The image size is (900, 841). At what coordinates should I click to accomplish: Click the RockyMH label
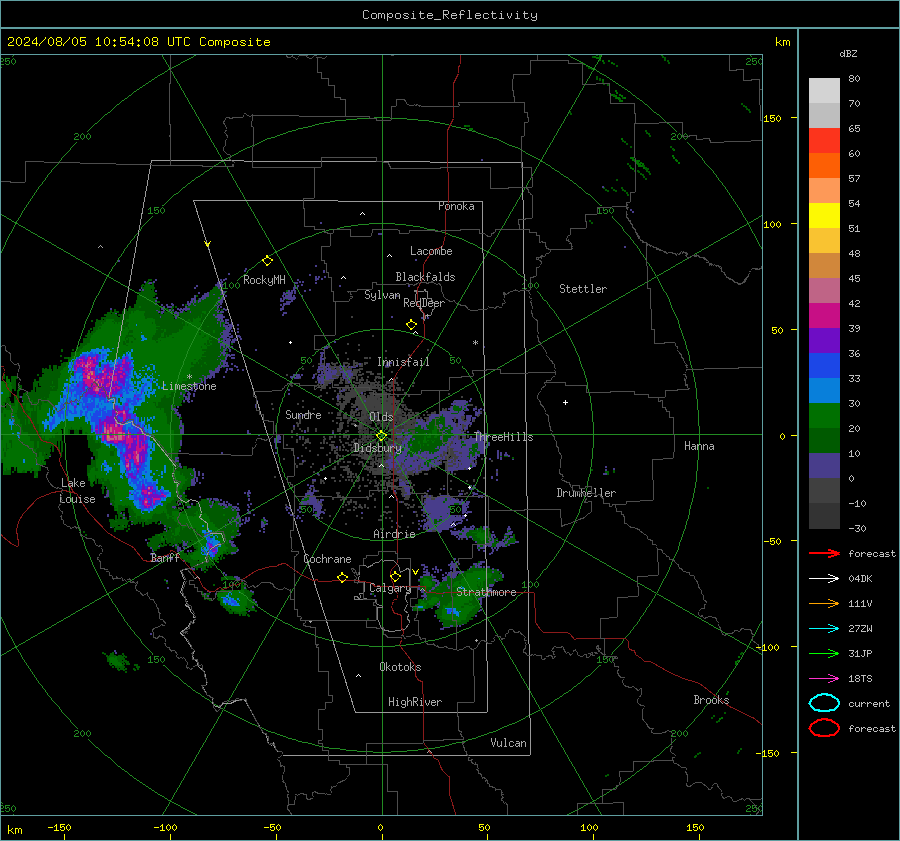pos(264,280)
